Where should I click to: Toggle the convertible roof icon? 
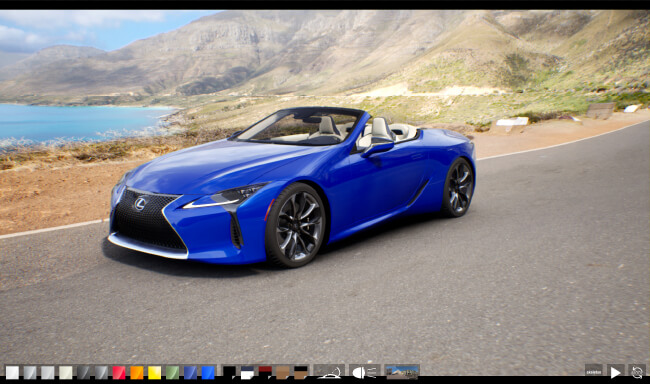(x=329, y=372)
